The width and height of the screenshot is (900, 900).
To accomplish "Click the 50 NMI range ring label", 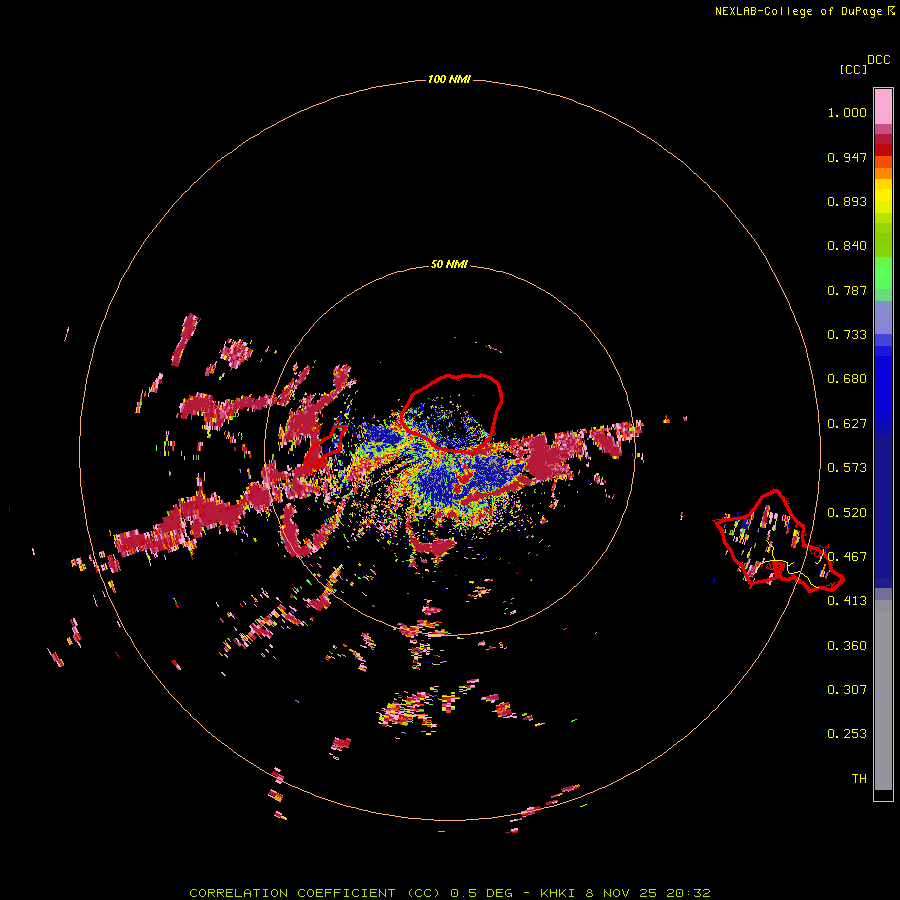I will coord(449,264).
